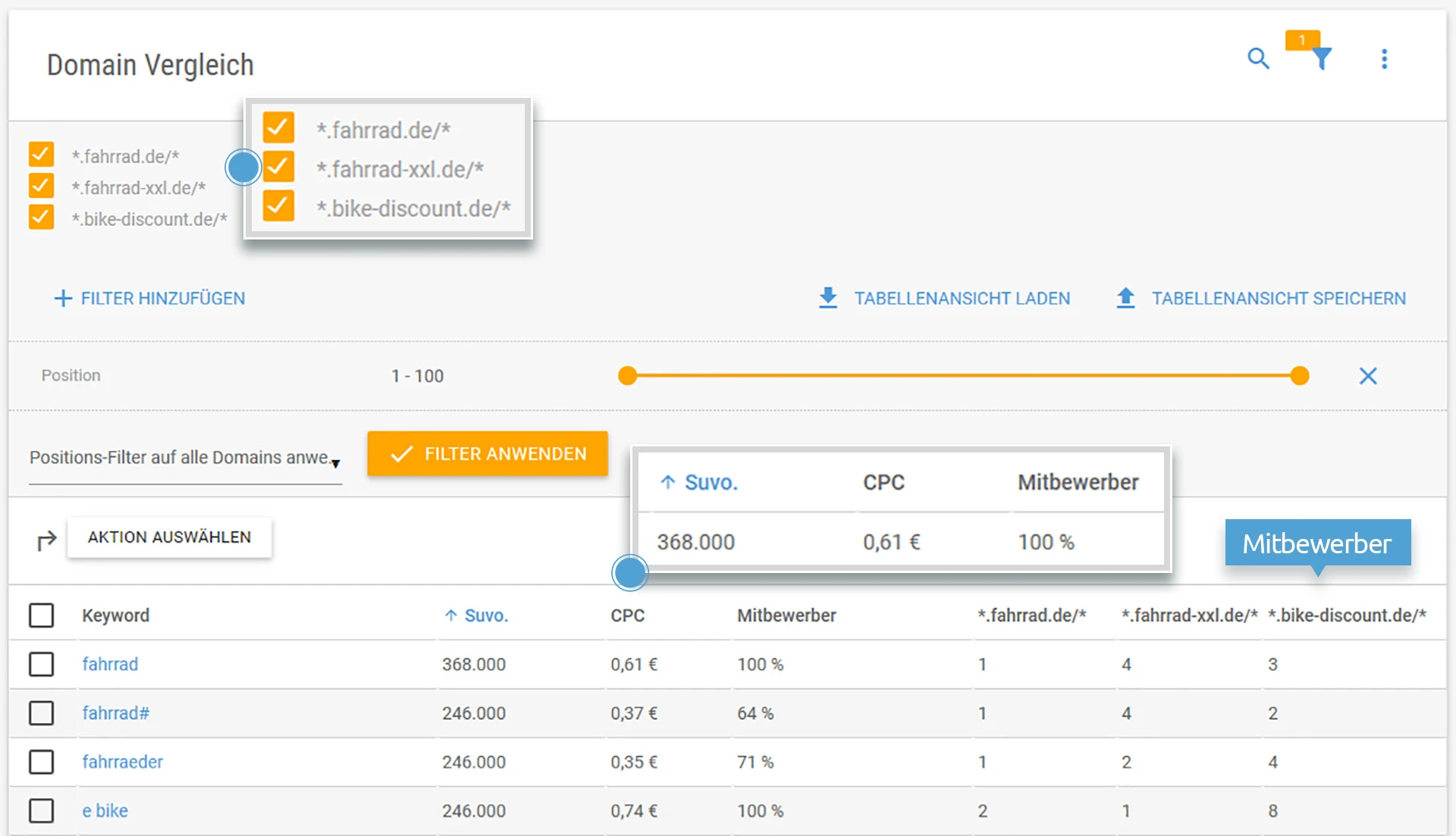Image resolution: width=1456 pixels, height=836 pixels.
Task: Open the Positions-Filter auf alle Domains dropdown
Action: pyautogui.click(x=336, y=463)
